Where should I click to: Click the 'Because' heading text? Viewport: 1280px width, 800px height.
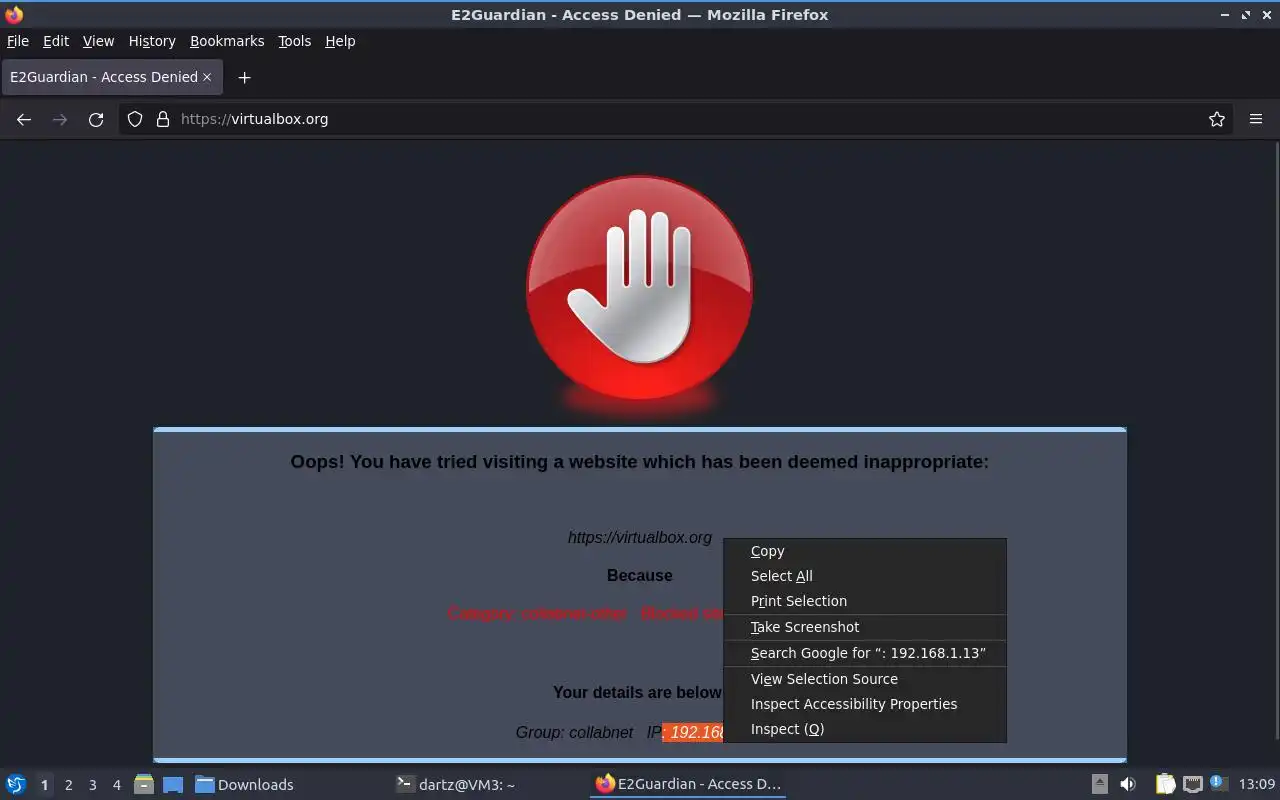tap(640, 575)
